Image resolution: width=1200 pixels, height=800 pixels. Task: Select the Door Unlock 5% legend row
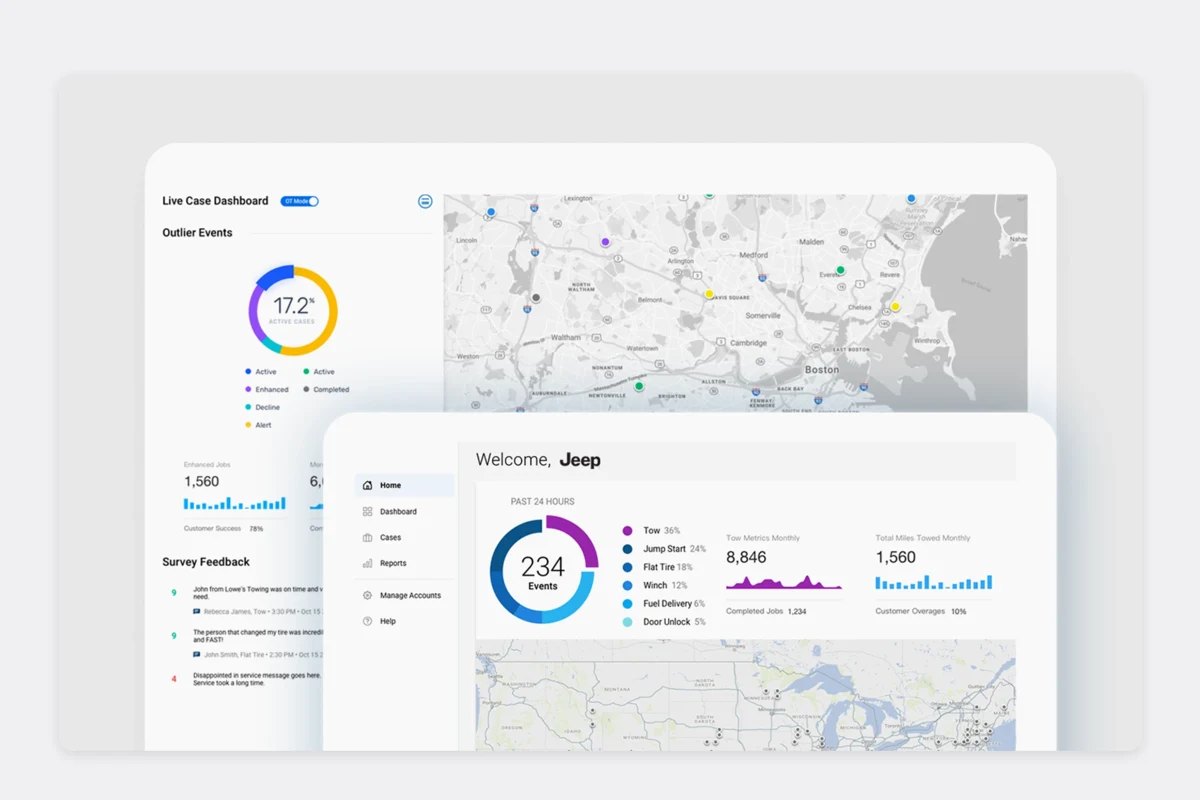coord(664,622)
